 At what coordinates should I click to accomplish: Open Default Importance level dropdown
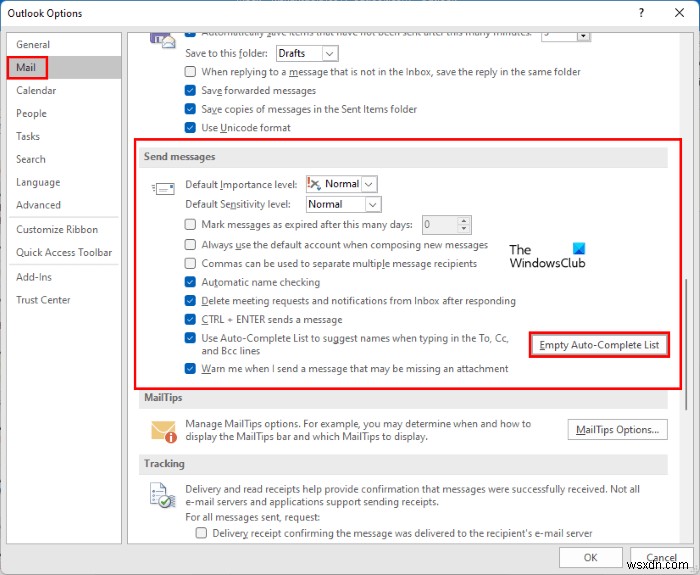(369, 184)
